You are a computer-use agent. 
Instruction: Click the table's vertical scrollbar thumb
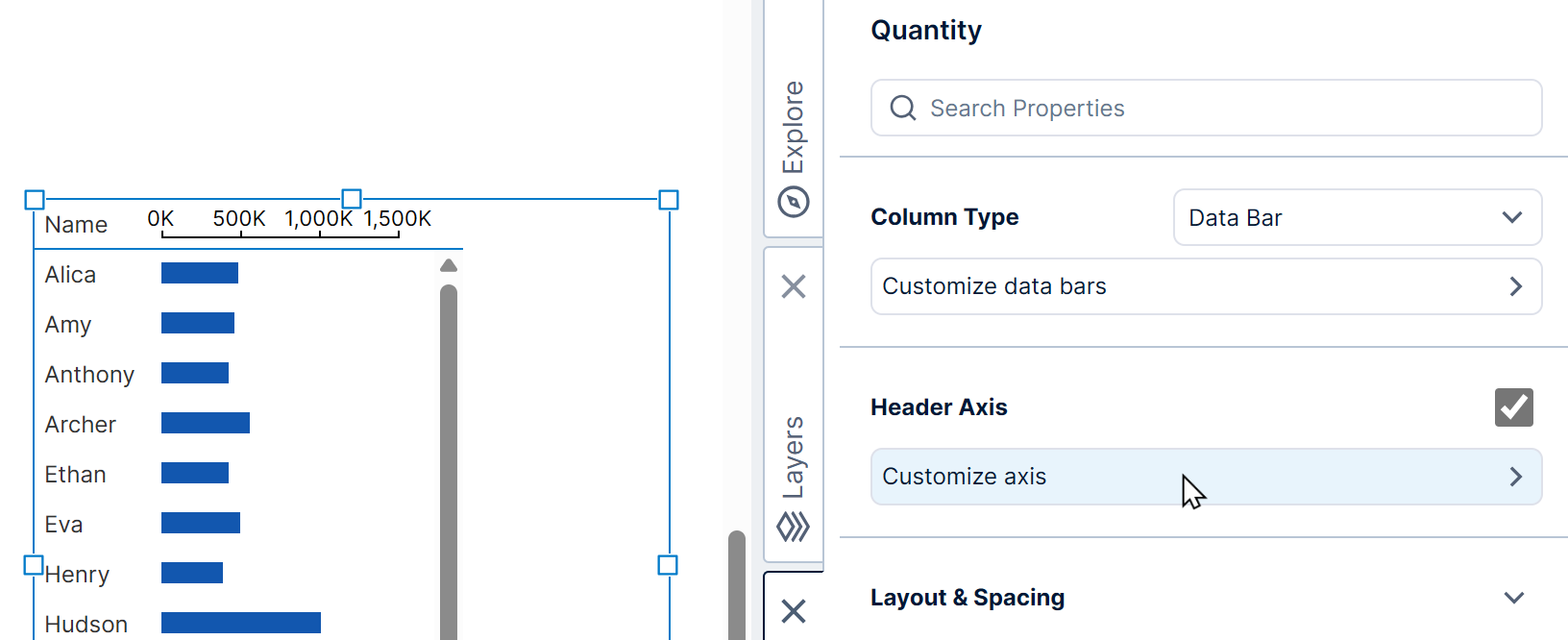449,461
